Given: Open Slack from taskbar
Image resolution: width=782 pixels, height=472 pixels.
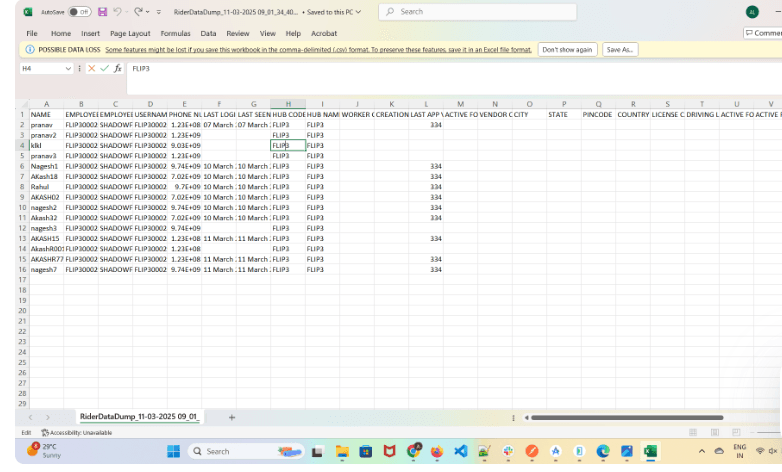Looking at the screenshot, I should click(508, 451).
